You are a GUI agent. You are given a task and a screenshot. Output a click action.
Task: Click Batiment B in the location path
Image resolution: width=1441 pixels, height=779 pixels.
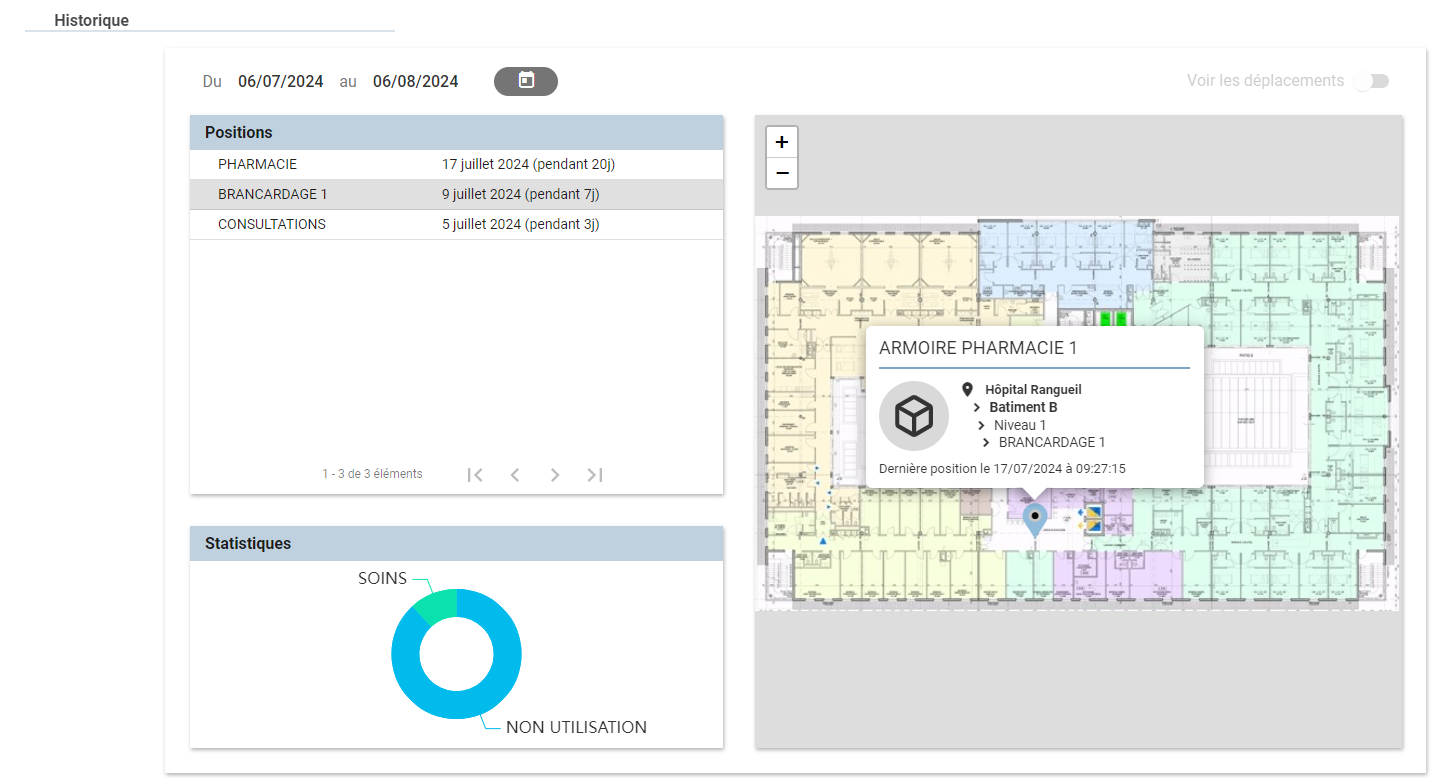pos(1023,408)
